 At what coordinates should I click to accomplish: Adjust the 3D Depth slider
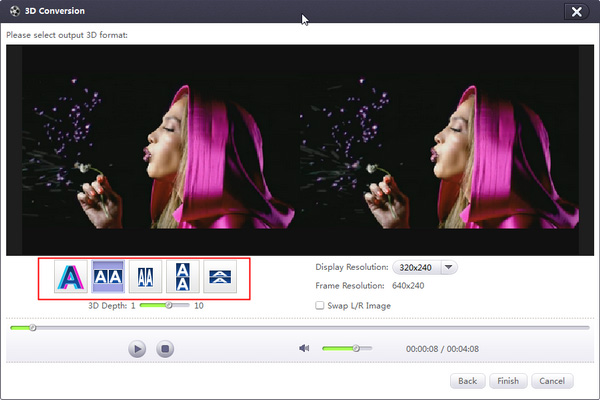(x=169, y=305)
